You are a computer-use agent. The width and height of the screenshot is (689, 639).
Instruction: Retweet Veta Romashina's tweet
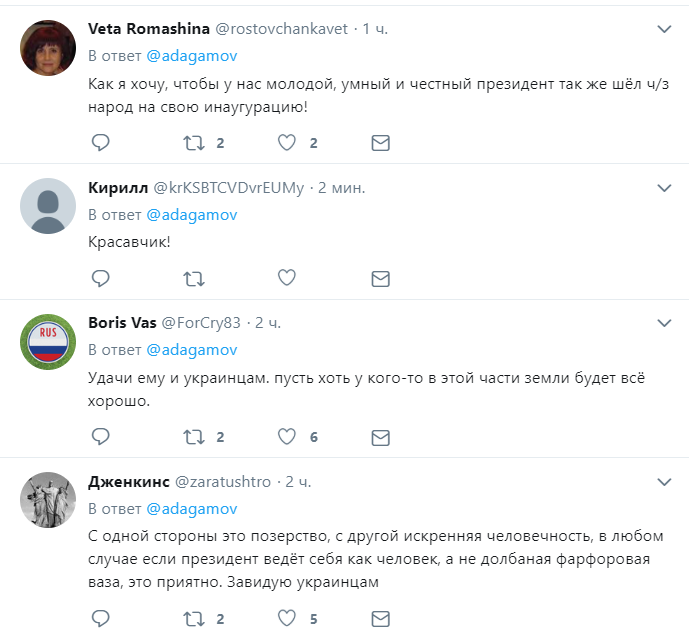pos(194,143)
